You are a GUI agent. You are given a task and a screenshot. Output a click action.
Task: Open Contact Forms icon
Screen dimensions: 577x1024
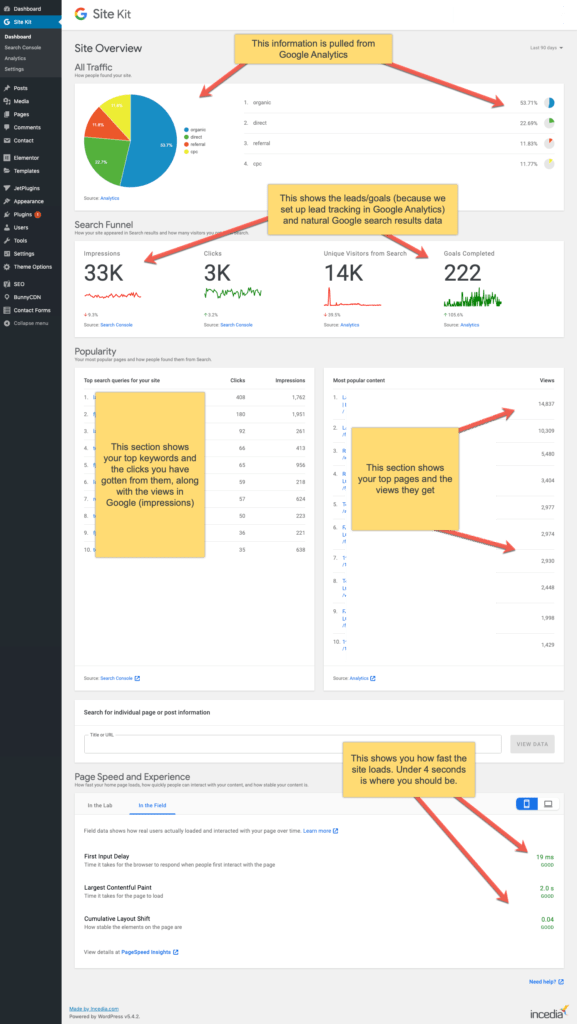(7, 310)
